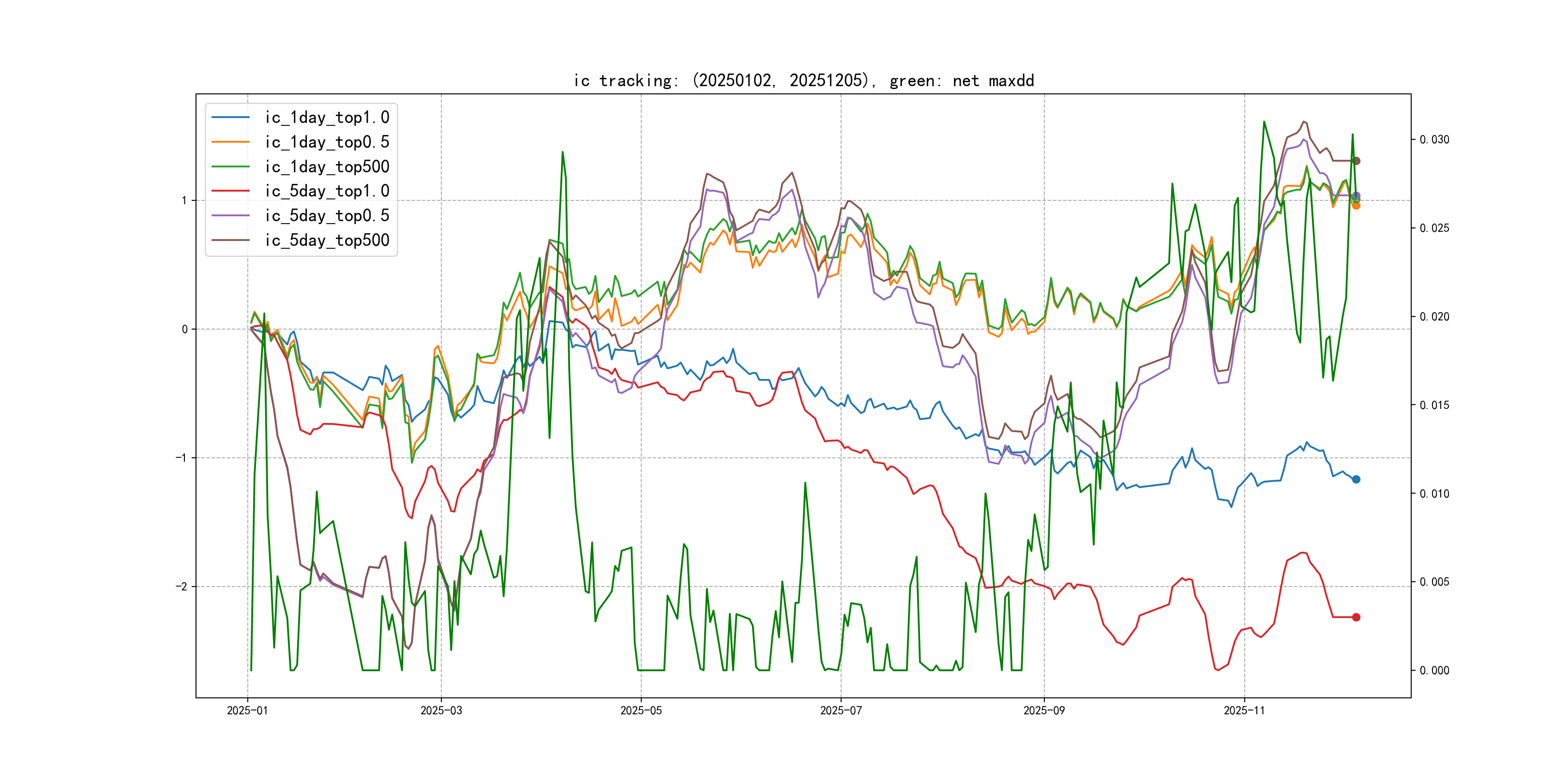Click the left y-axis label 1

click(x=184, y=200)
